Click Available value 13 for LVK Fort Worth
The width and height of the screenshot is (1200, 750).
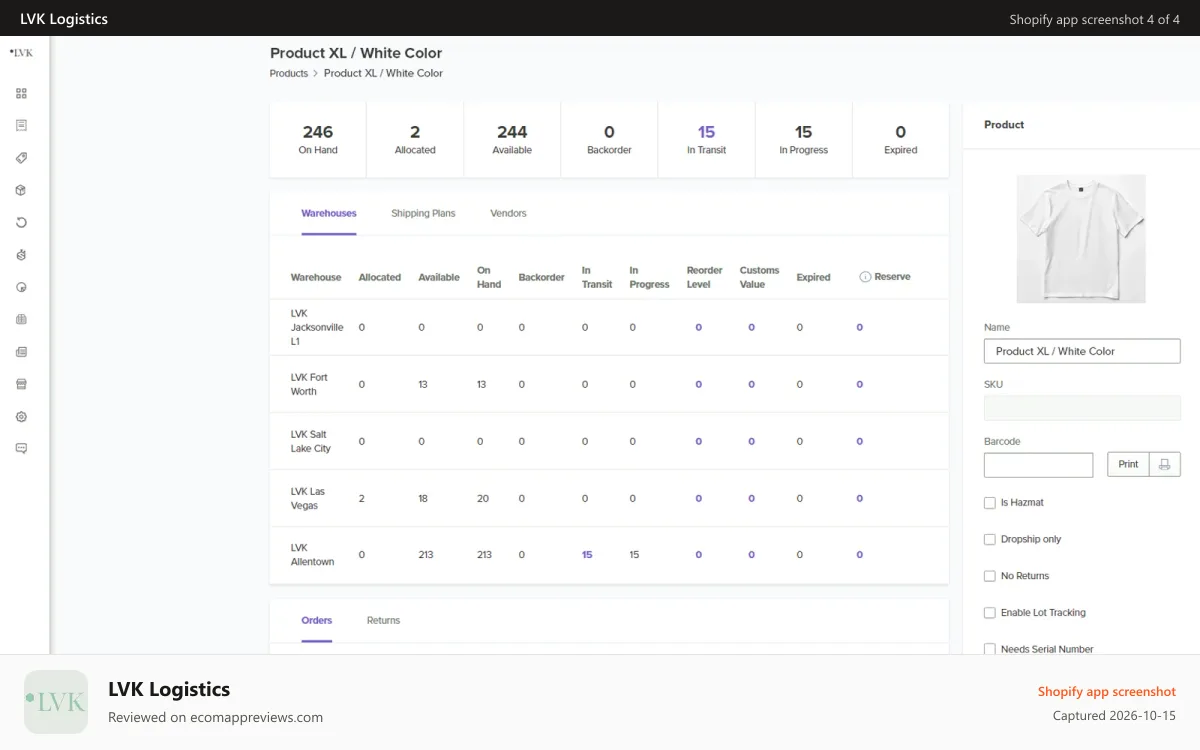423,384
